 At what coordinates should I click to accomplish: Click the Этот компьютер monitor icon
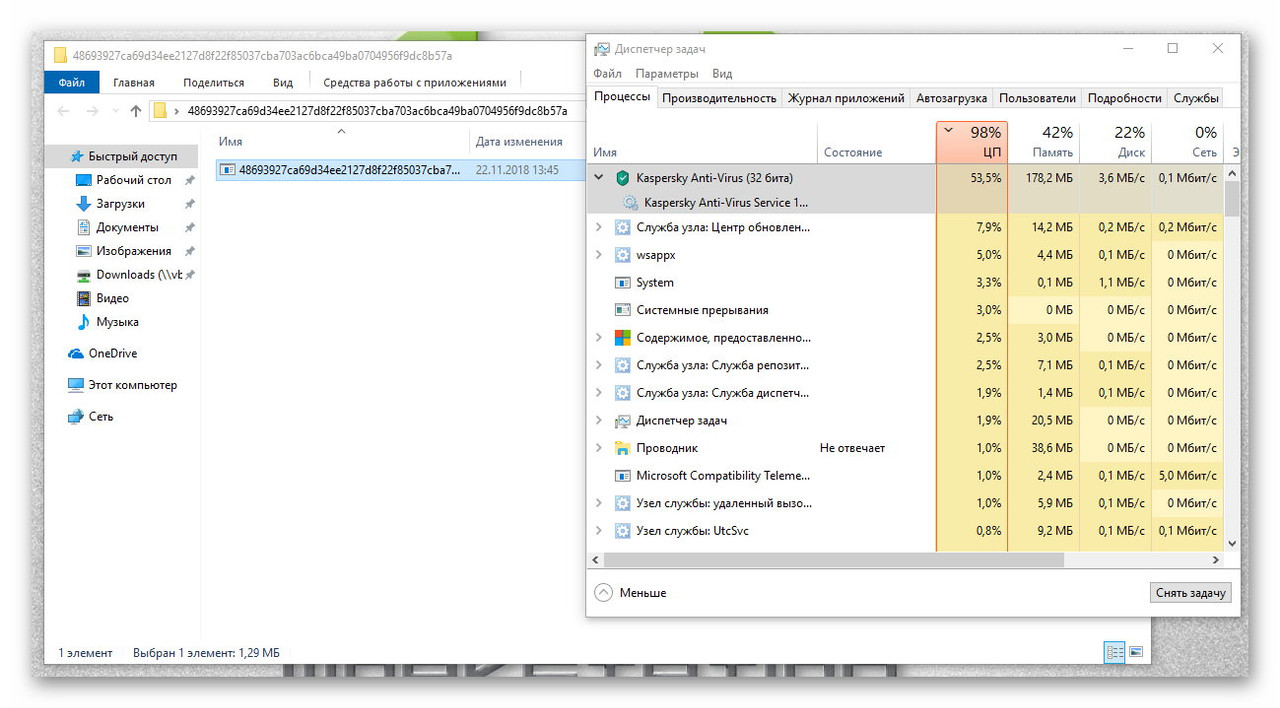[x=76, y=385]
